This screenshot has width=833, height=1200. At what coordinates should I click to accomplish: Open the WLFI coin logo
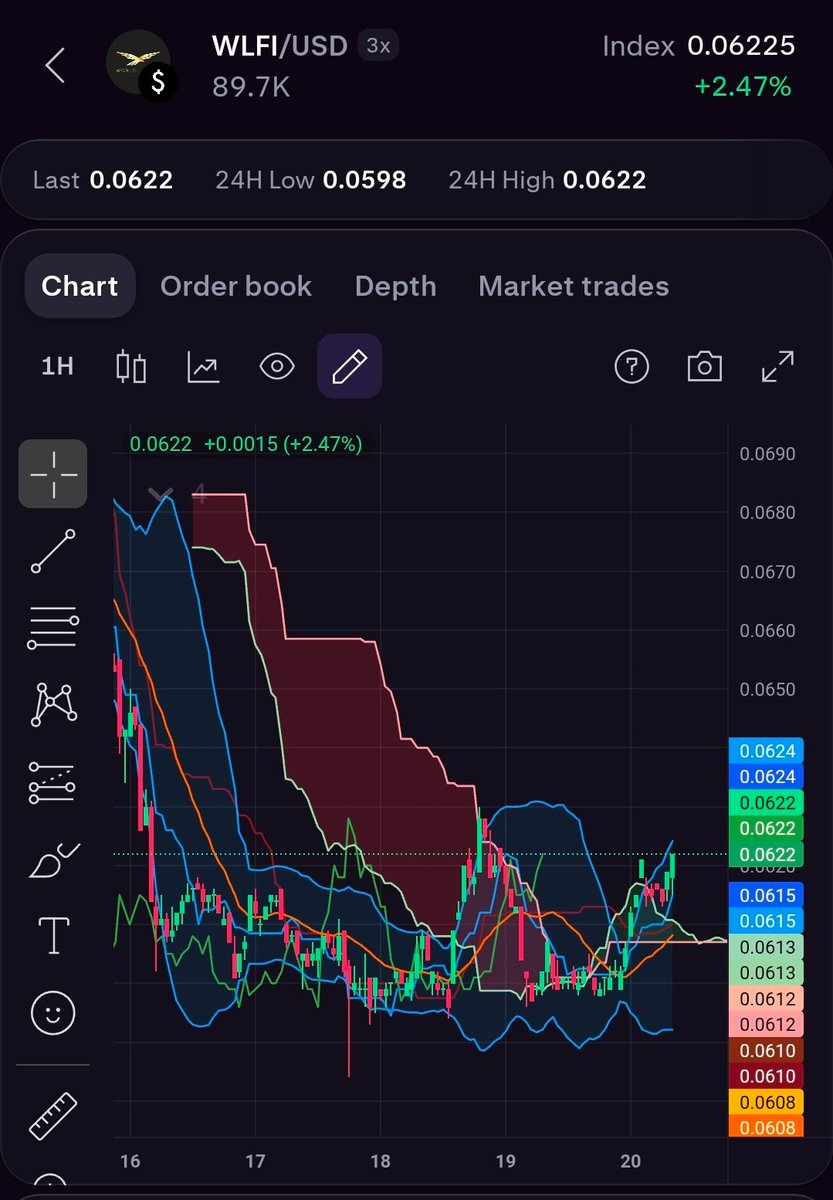[139, 65]
